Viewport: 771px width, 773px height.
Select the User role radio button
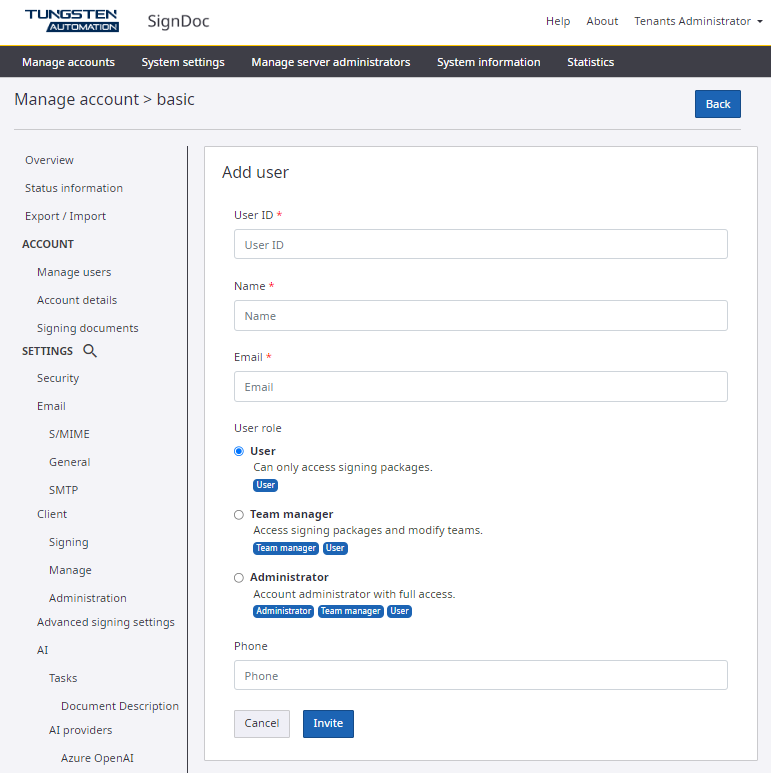pyautogui.click(x=239, y=451)
